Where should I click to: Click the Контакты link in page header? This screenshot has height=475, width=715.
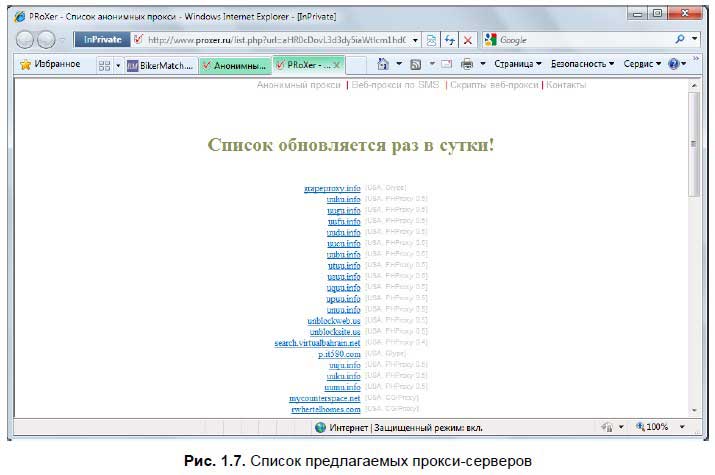(566, 85)
